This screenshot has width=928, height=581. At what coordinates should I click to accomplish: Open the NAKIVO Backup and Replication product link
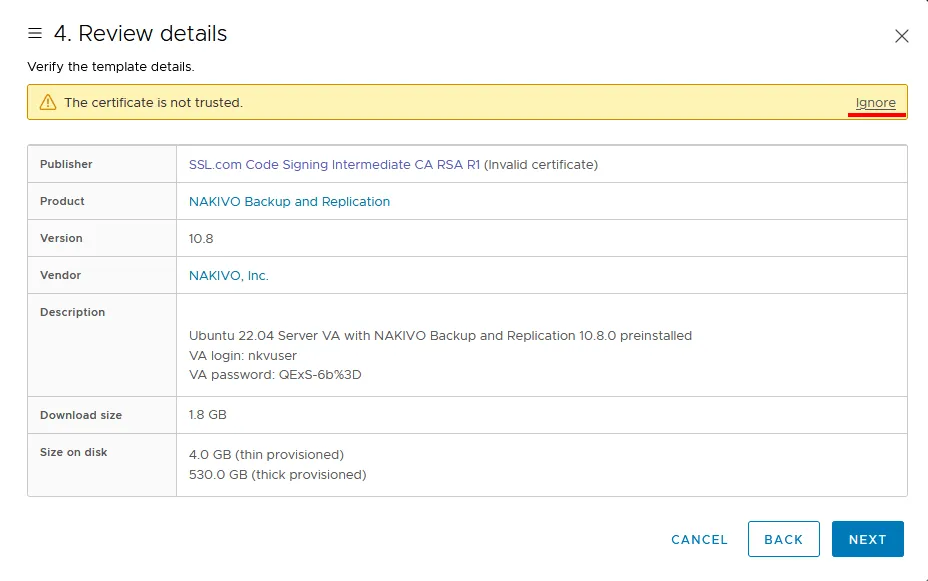pyautogui.click(x=289, y=201)
